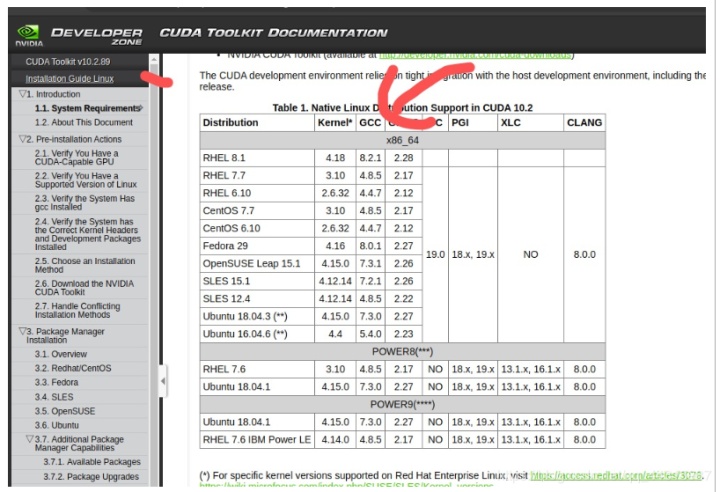Open 2.3. Verify the System Has gcc Installed
Viewport: 720px width, 492px height.
tap(84, 203)
